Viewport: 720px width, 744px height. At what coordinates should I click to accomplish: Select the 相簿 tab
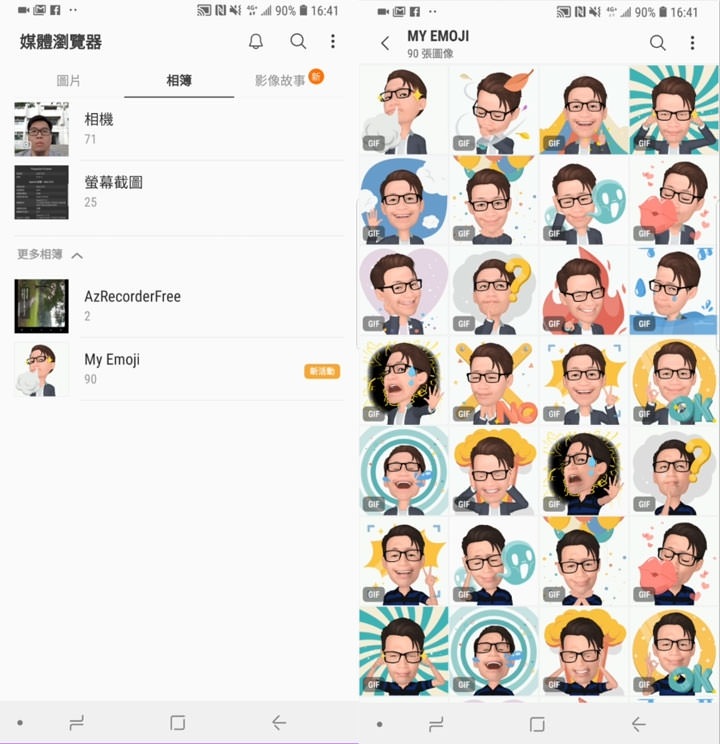pyautogui.click(x=179, y=81)
